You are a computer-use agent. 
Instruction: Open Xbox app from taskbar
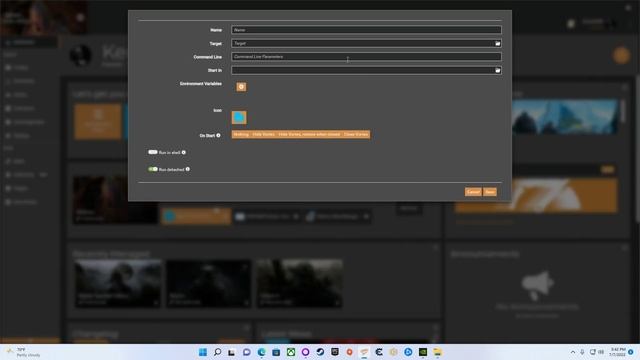(x=291, y=352)
